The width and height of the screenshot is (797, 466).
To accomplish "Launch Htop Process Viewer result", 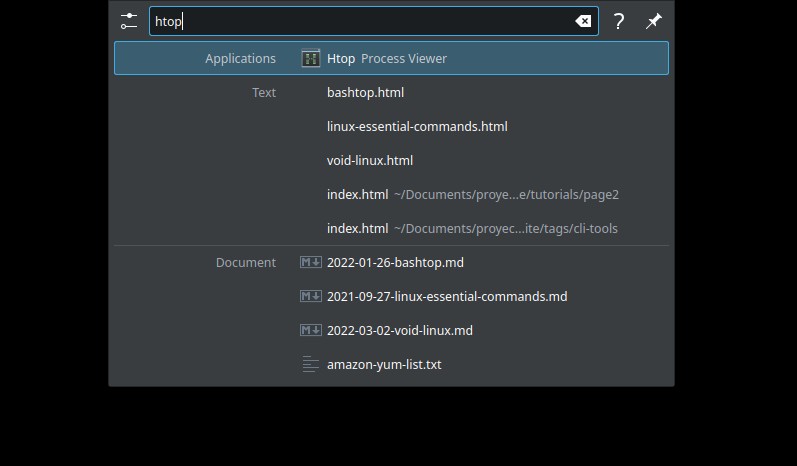I will click(391, 58).
